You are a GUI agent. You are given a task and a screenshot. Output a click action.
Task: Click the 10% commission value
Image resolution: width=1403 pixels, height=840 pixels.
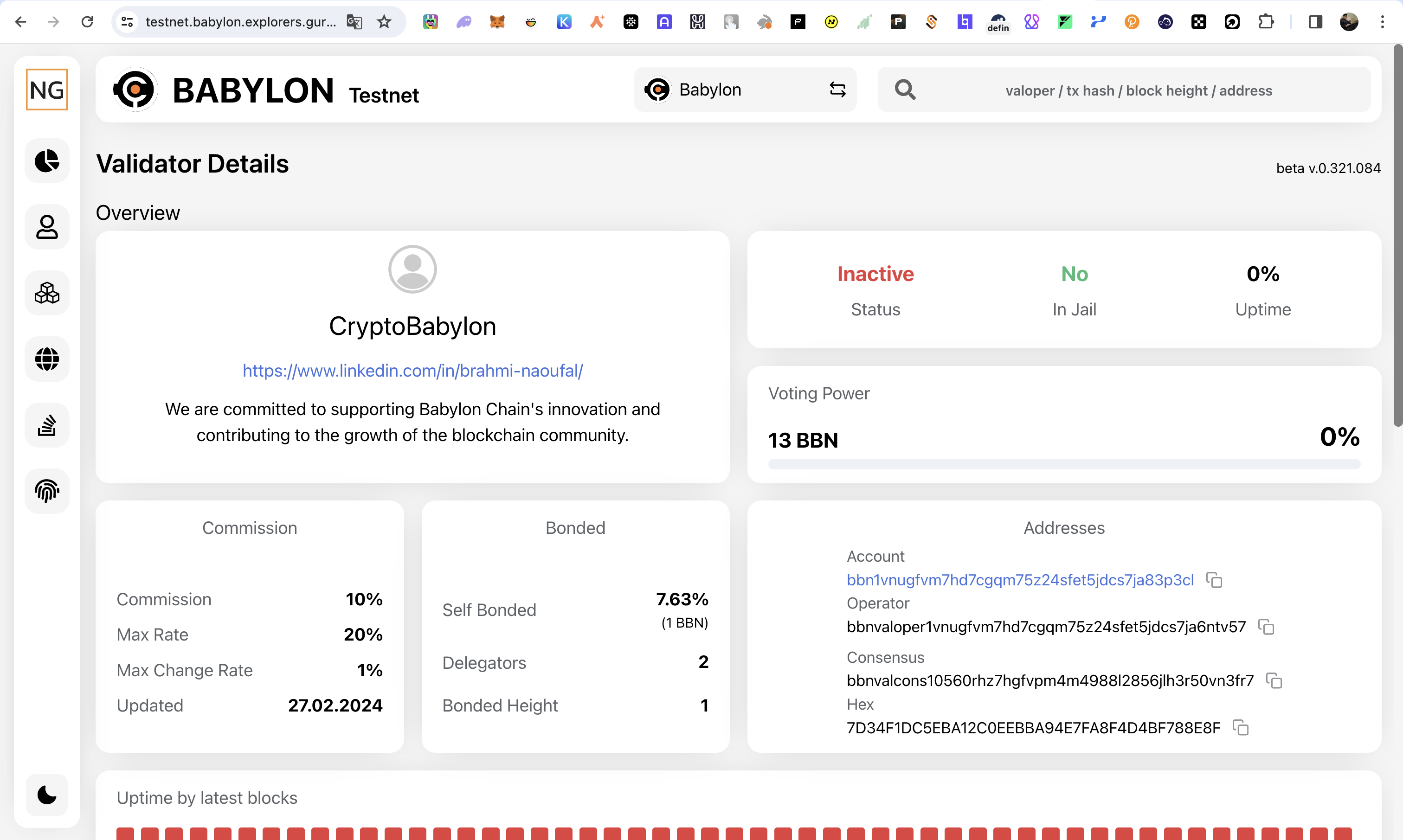pyautogui.click(x=364, y=599)
